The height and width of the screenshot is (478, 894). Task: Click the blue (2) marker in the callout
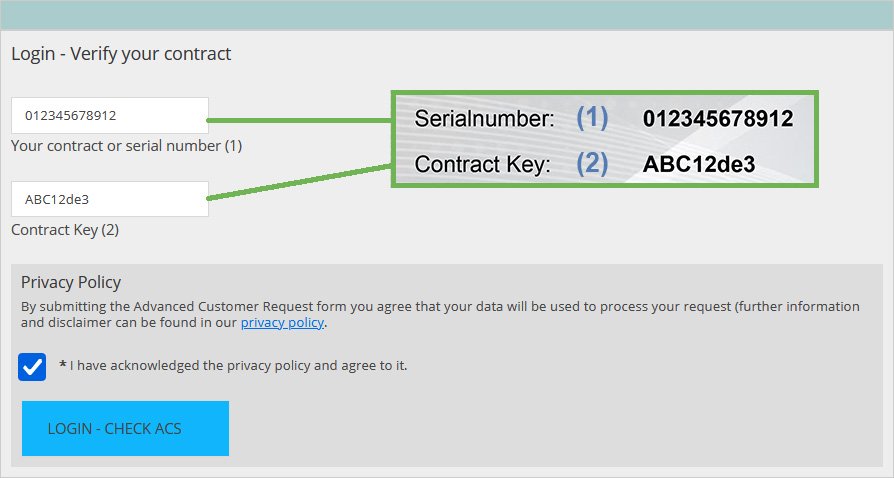[592, 164]
